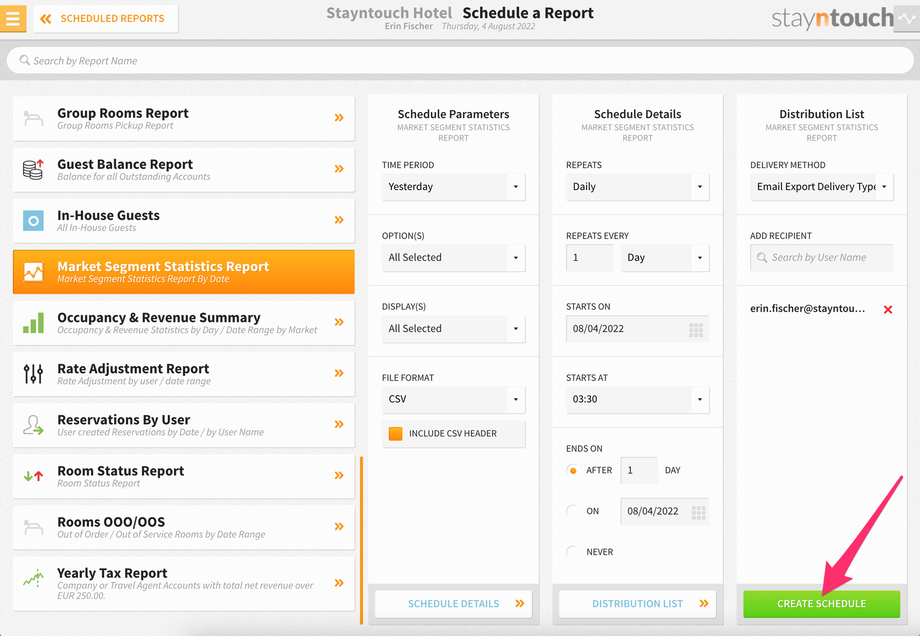Open the File Format CSV dropdown
This screenshot has height=636, width=920.
point(454,400)
